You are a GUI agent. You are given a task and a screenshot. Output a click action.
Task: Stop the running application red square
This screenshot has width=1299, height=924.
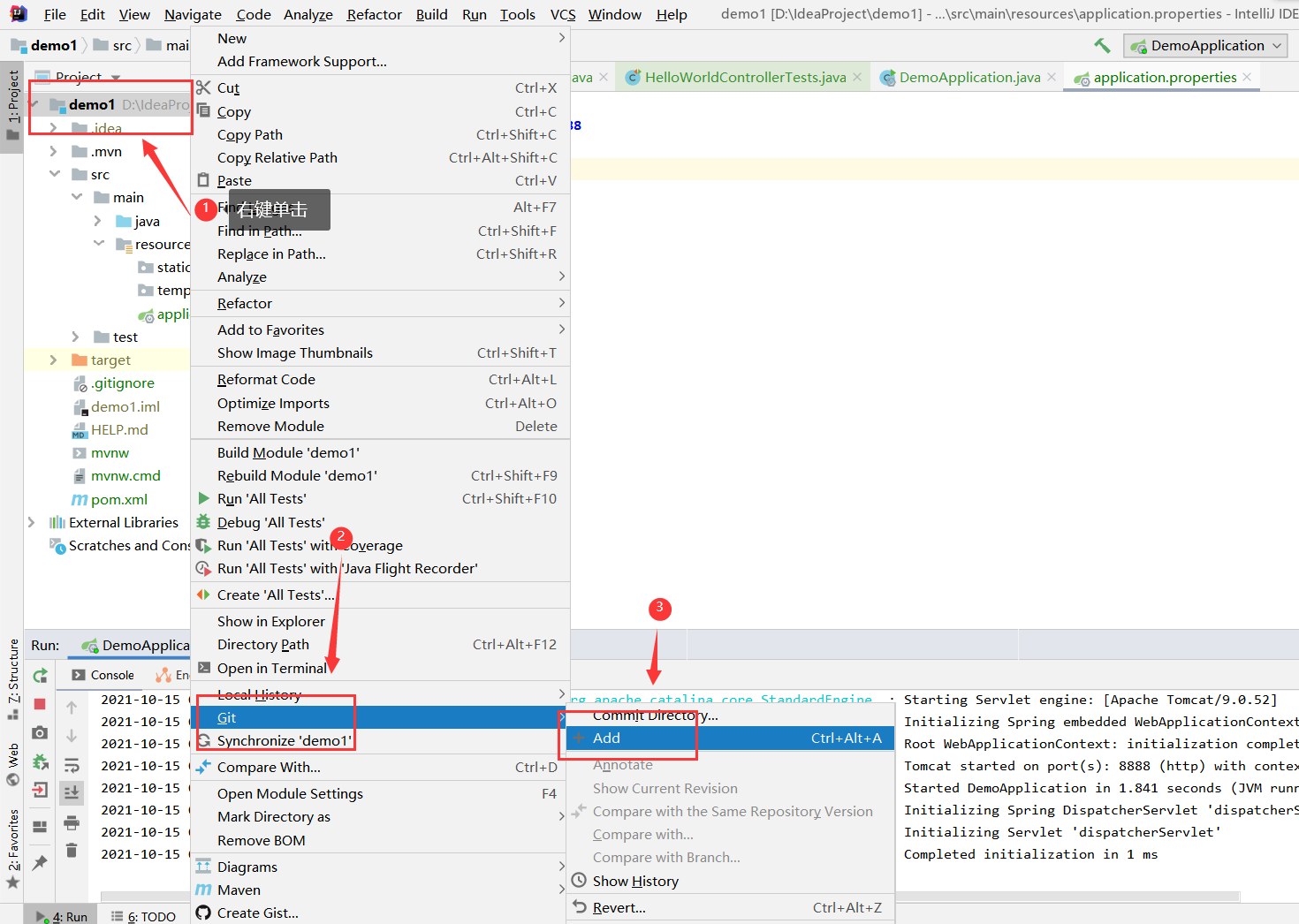(40, 704)
